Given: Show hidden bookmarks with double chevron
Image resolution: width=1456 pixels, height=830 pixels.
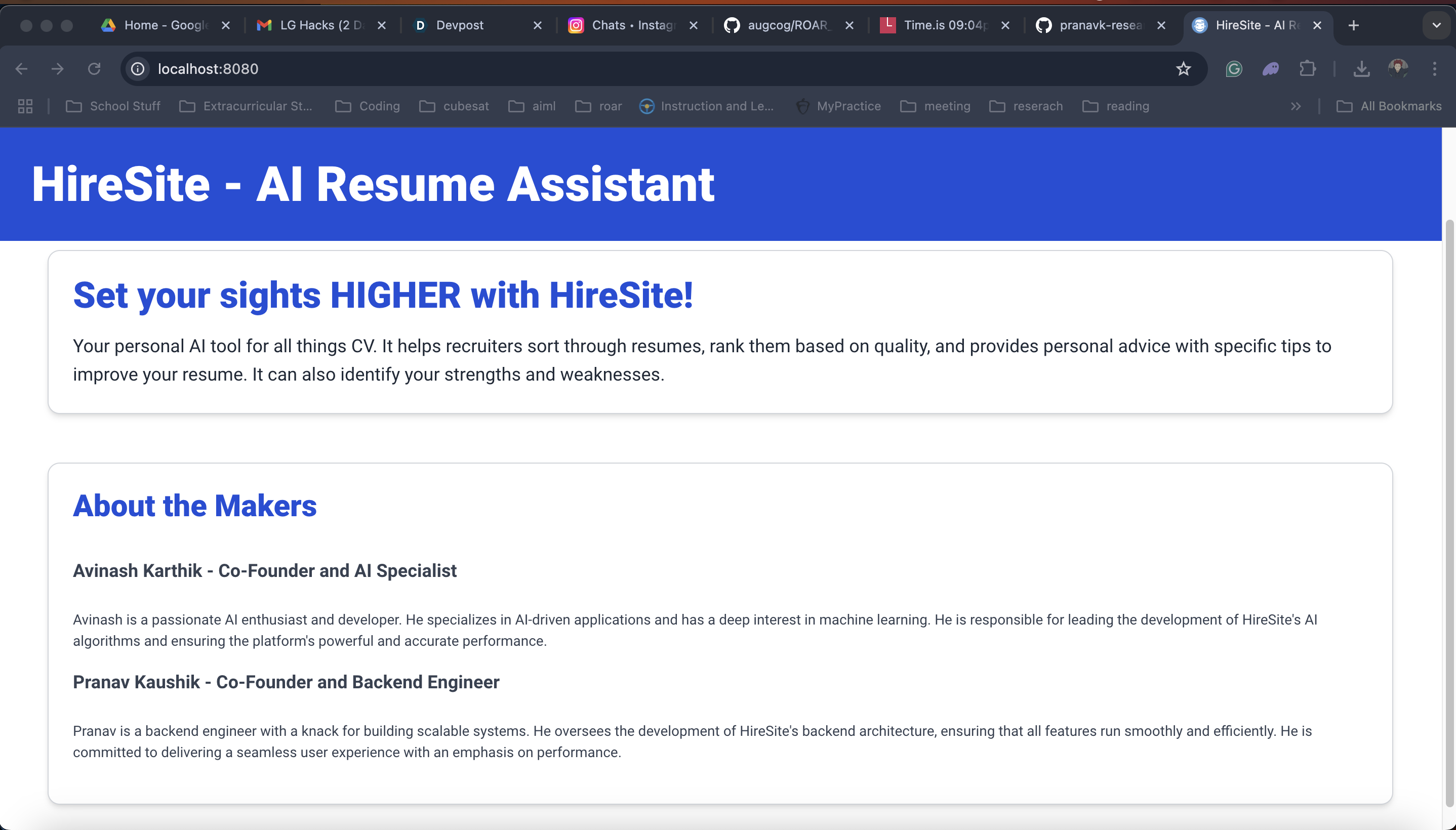Looking at the screenshot, I should (x=1296, y=106).
